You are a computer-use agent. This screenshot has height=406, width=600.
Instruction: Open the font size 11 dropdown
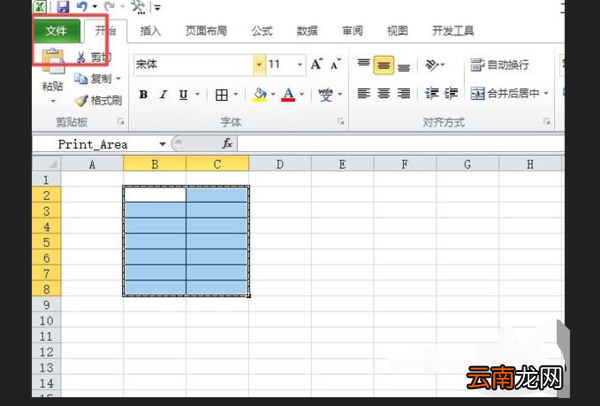click(x=300, y=64)
